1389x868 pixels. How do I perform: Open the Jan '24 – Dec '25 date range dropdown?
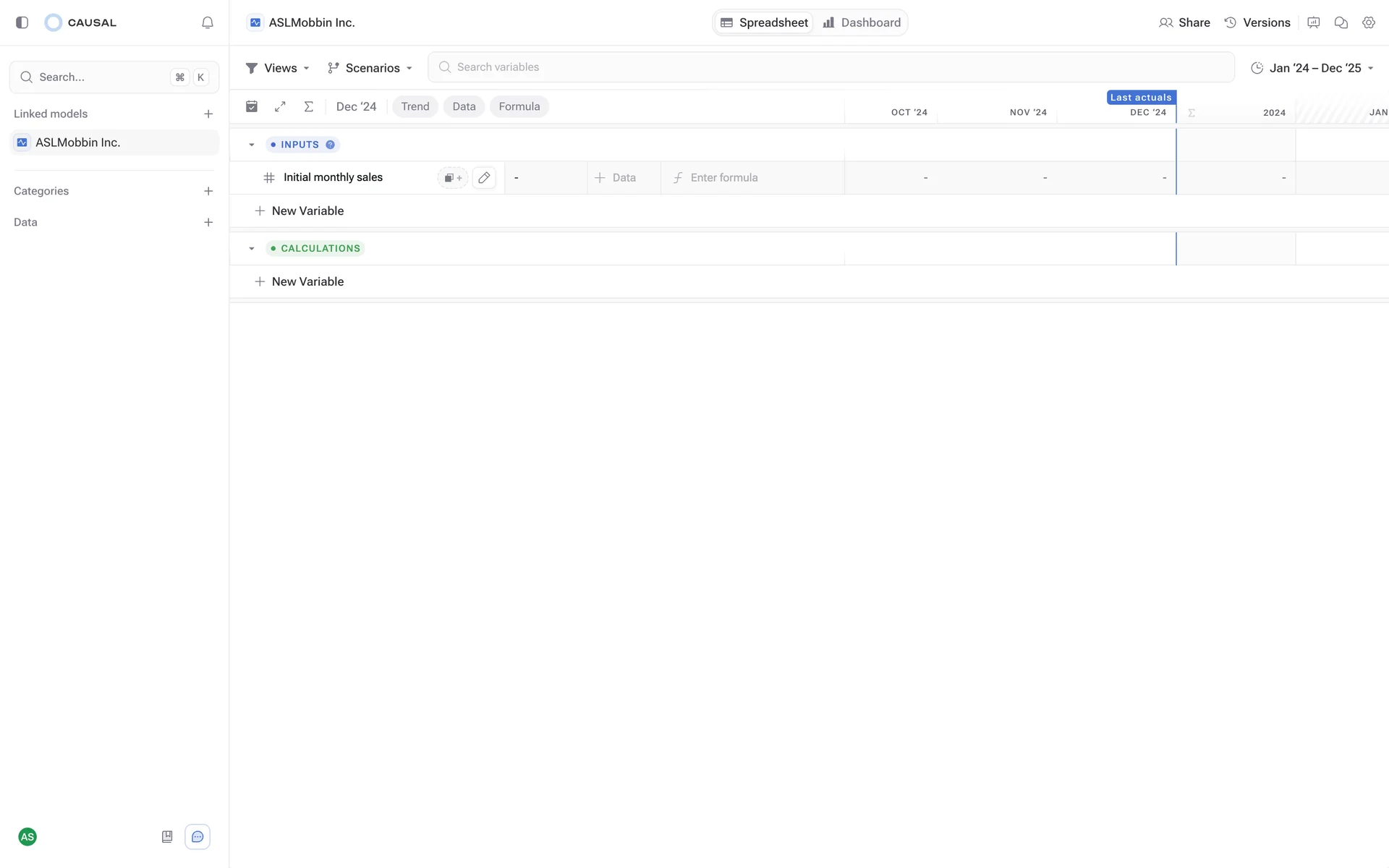1312,68
